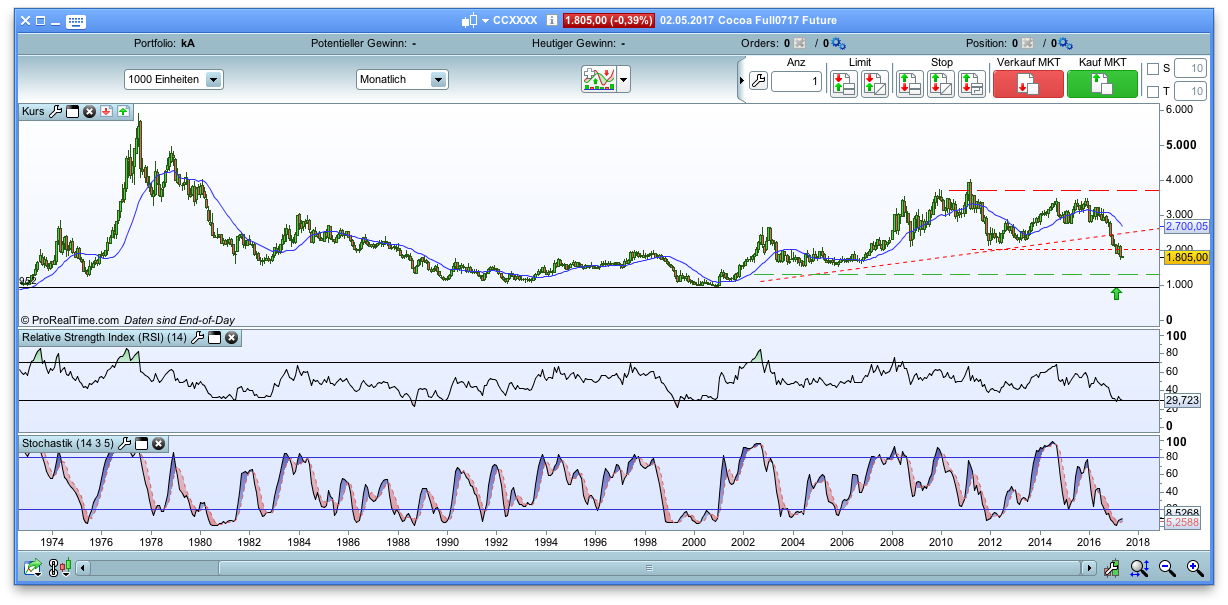Select the Stop order icon with note symbol

pos(970,83)
